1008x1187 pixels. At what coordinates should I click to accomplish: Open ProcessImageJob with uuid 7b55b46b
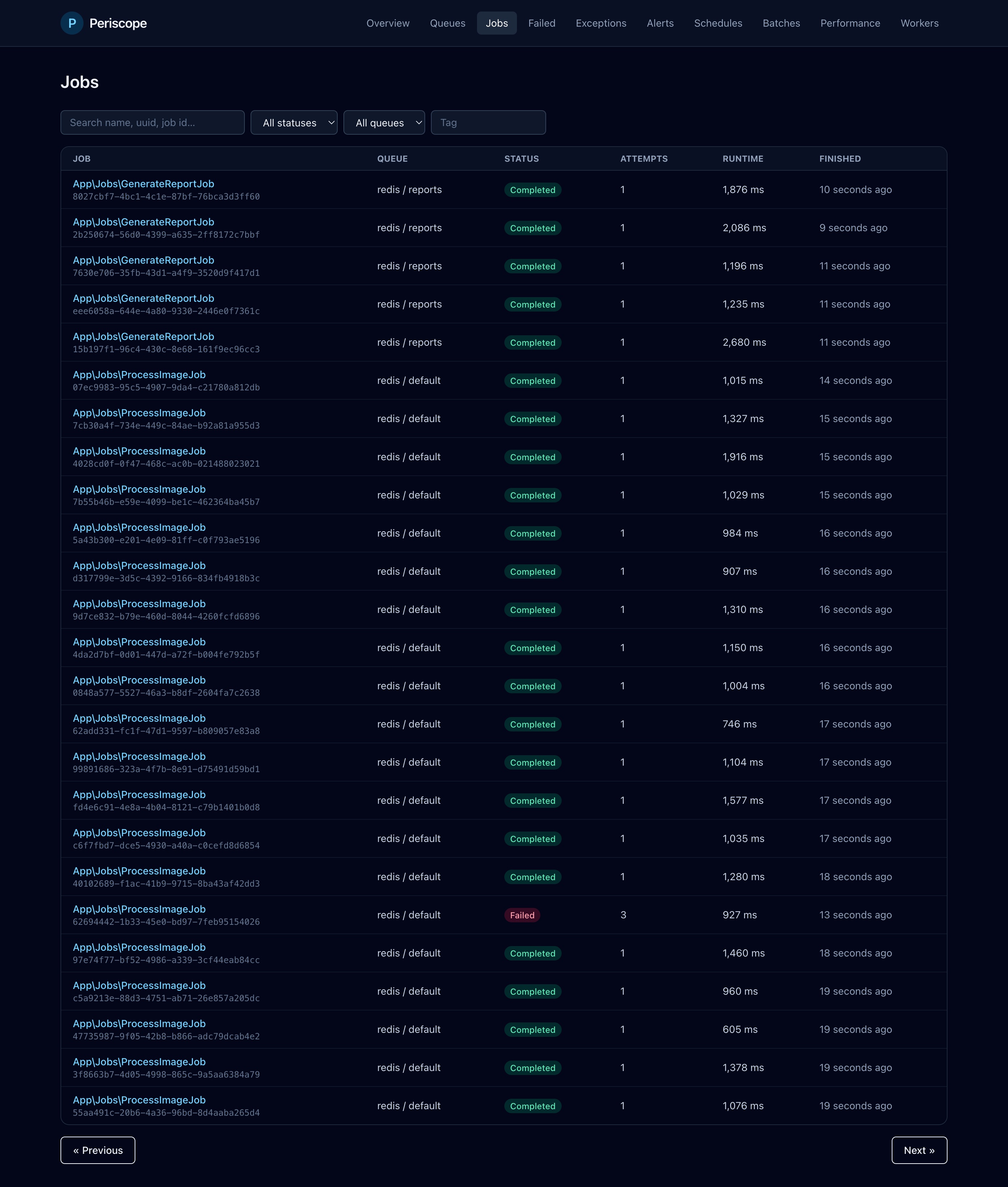[x=139, y=489]
